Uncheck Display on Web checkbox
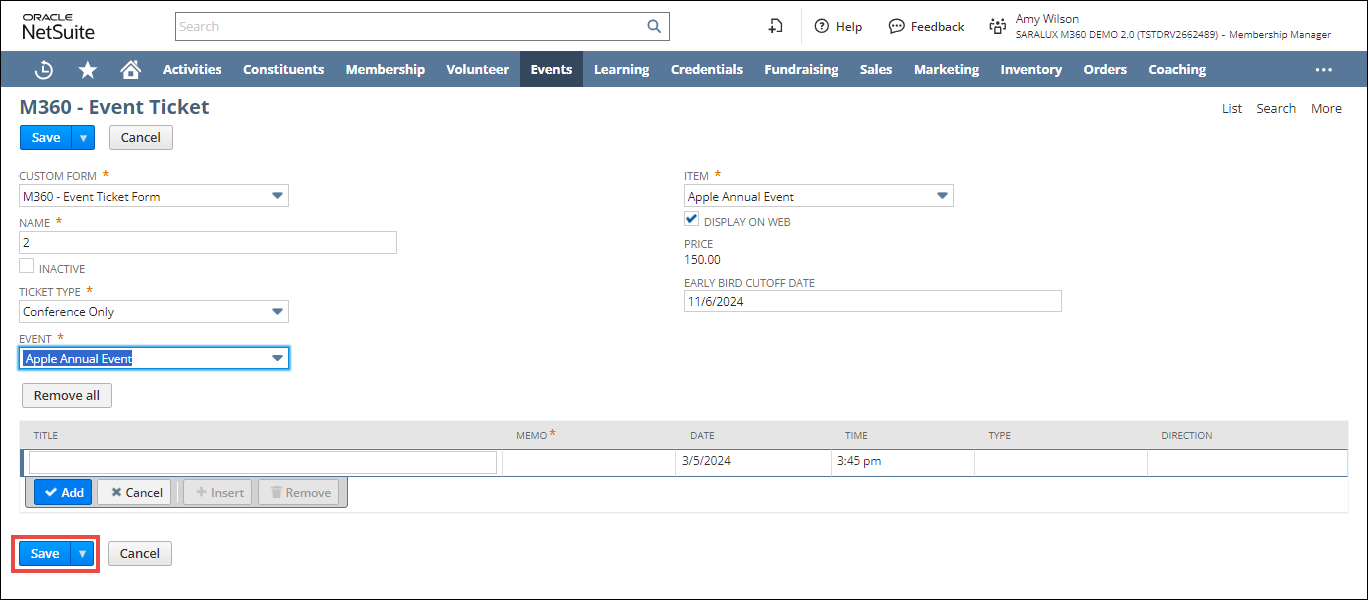Screen dimensions: 1368x600 [692, 220]
